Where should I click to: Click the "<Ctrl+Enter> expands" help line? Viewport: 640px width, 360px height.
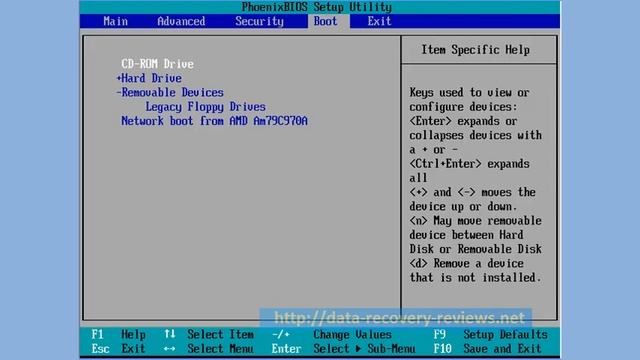coord(469,164)
